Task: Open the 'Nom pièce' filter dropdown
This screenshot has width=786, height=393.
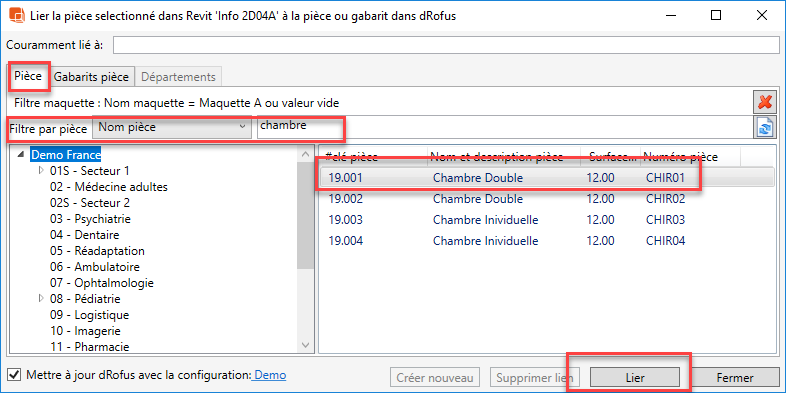Action: pyautogui.click(x=171, y=127)
